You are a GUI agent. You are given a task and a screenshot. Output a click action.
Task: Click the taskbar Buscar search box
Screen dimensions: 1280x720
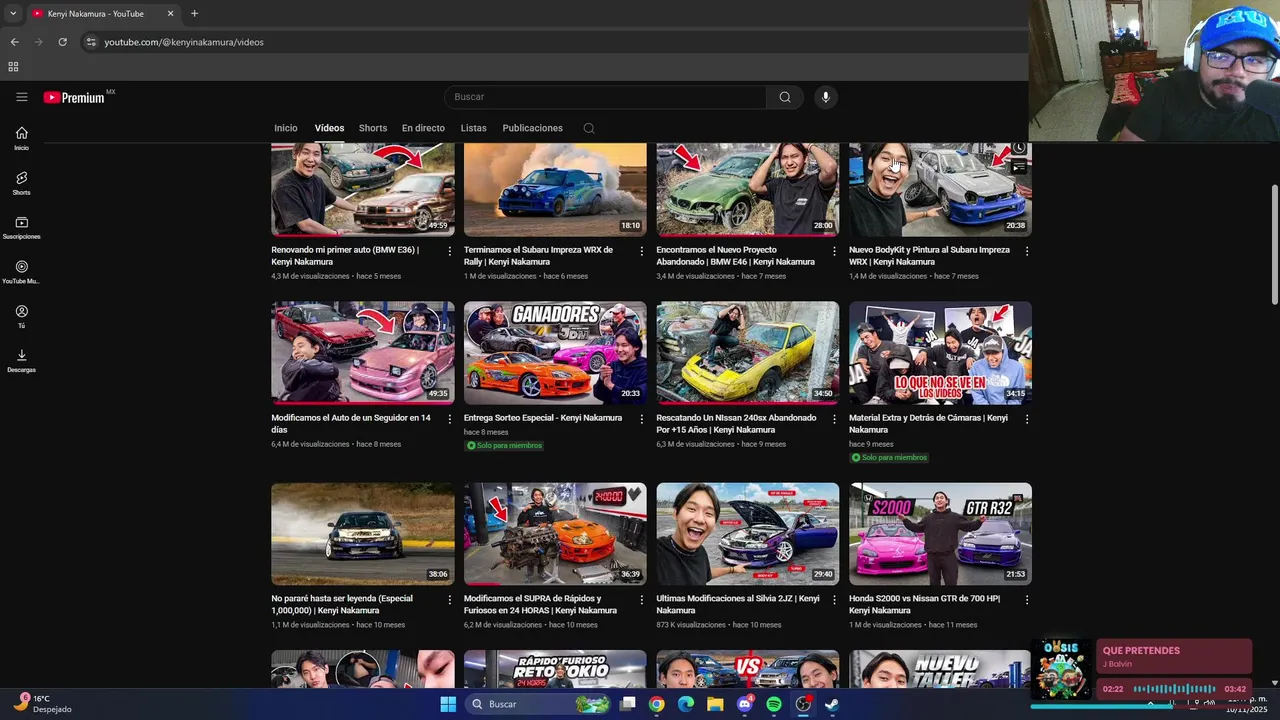pyautogui.click(x=540, y=704)
